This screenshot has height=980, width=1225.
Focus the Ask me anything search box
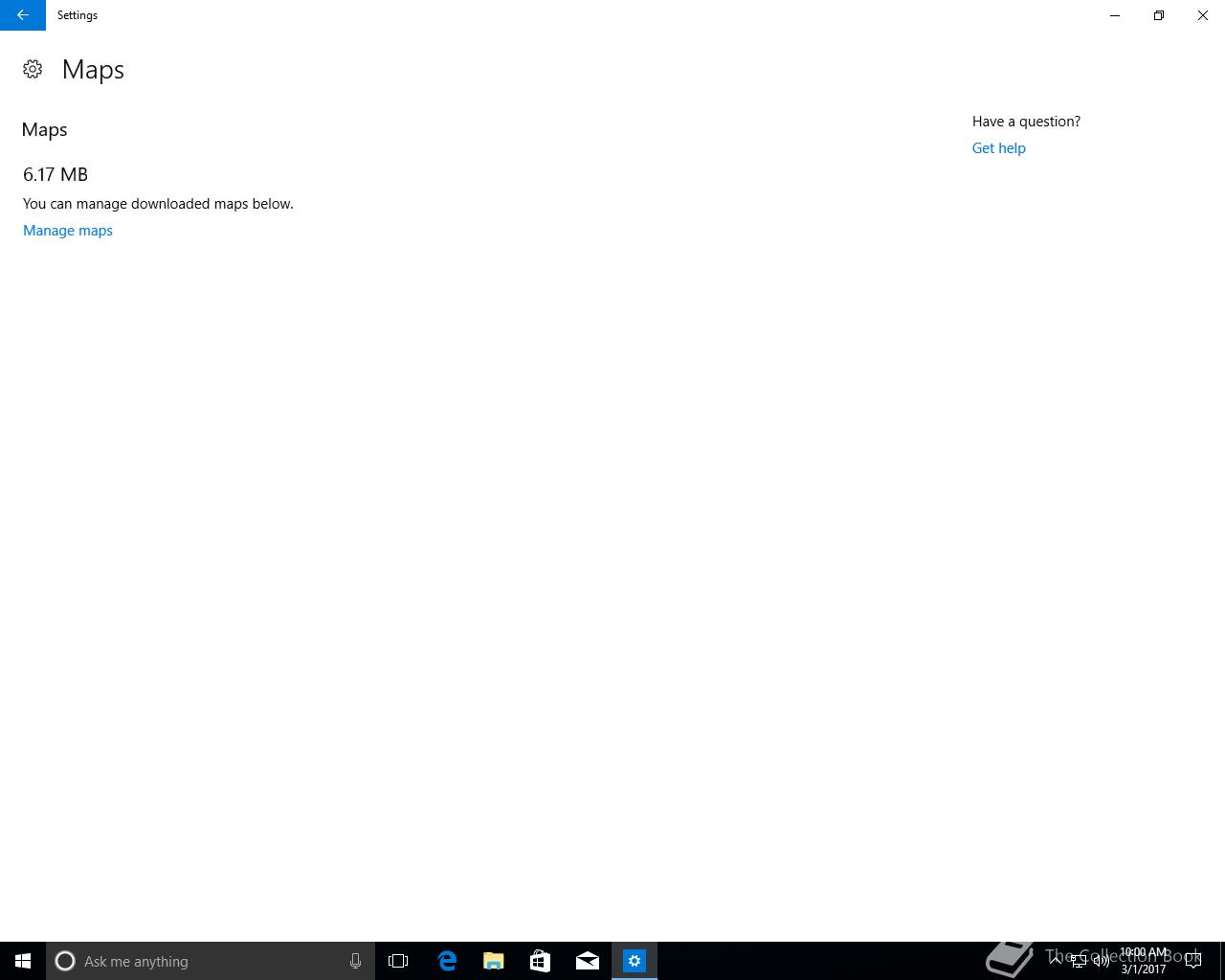(x=211, y=961)
